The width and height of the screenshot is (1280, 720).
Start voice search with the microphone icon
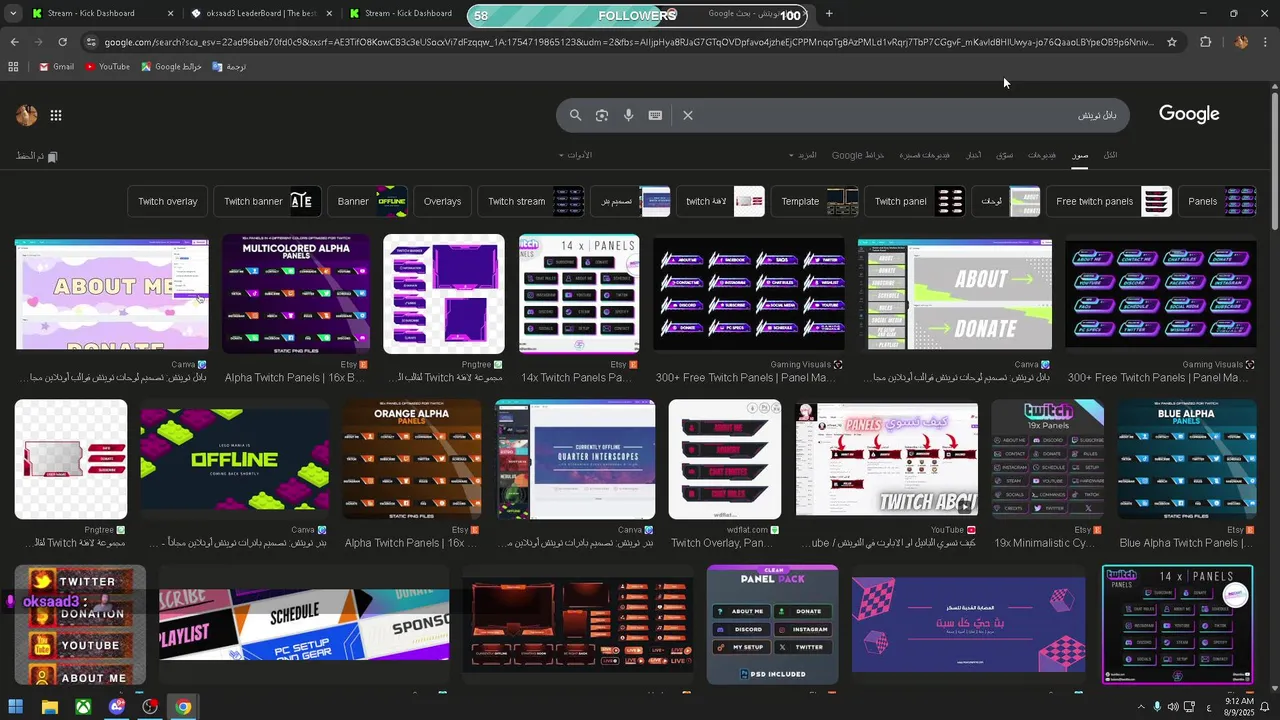[x=629, y=115]
